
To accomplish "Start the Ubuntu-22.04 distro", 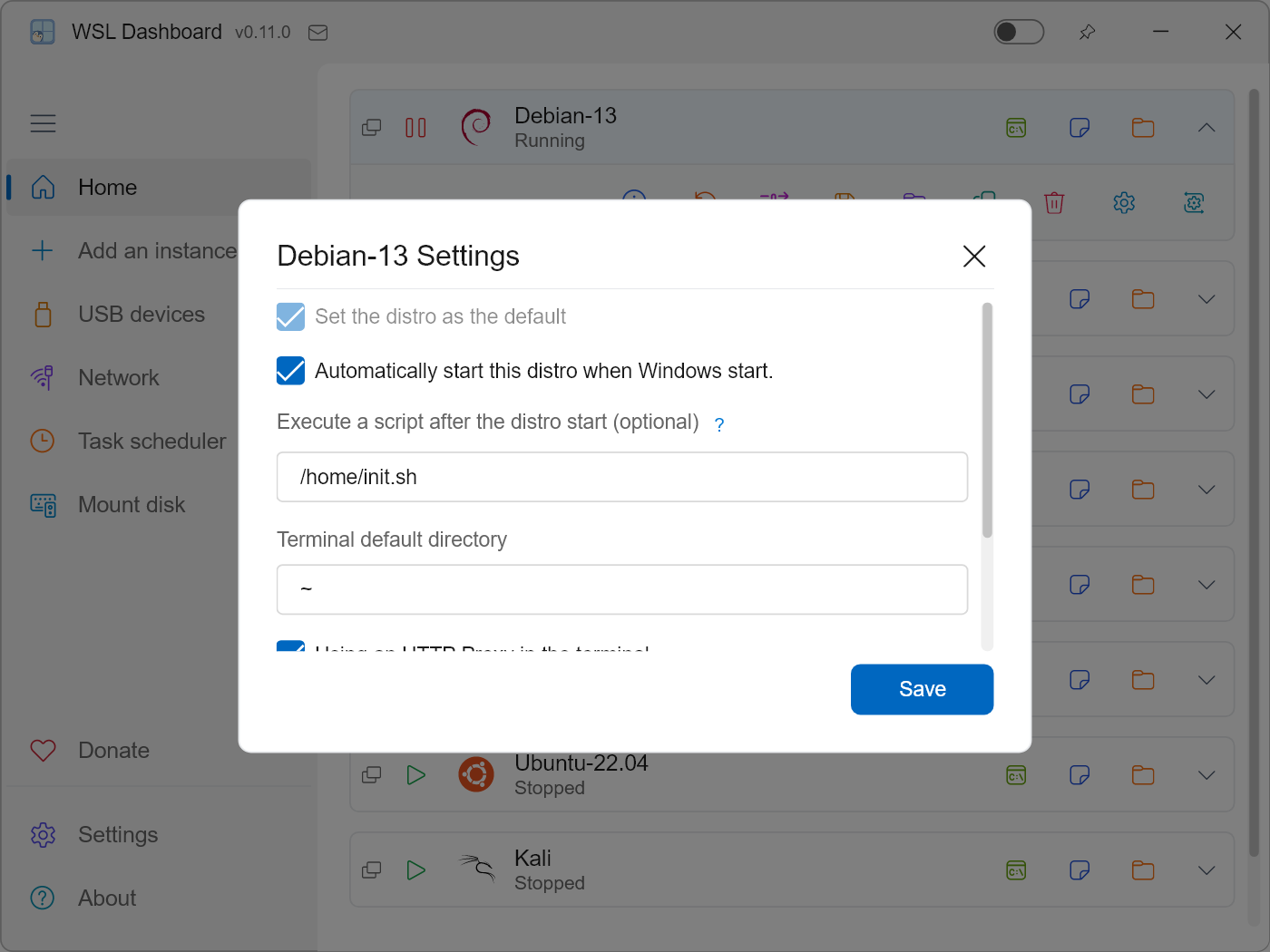I will [415, 775].
